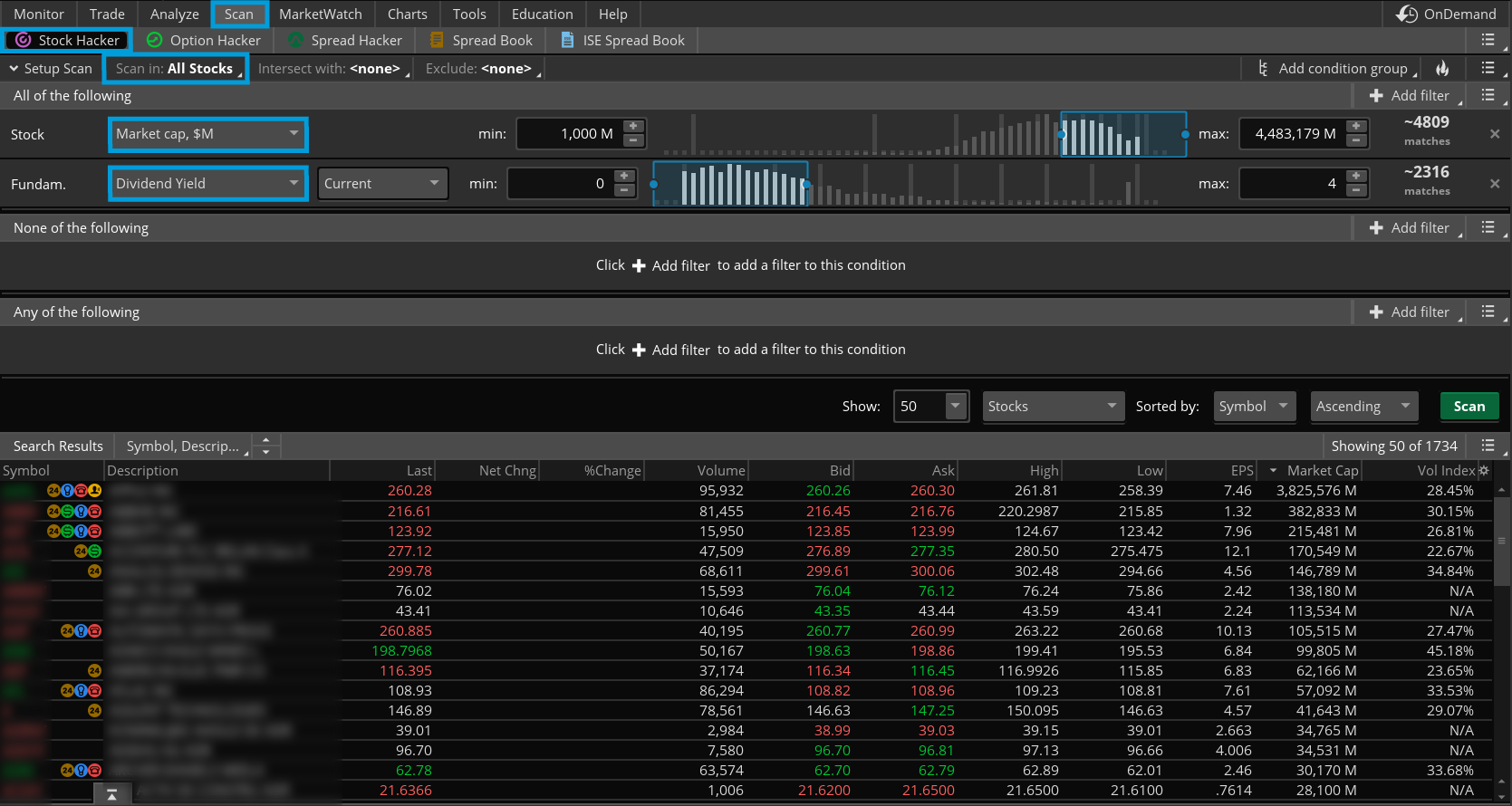Click Market cap histogram right slider handle
This screenshot has height=806, width=1512.
coord(1185,134)
